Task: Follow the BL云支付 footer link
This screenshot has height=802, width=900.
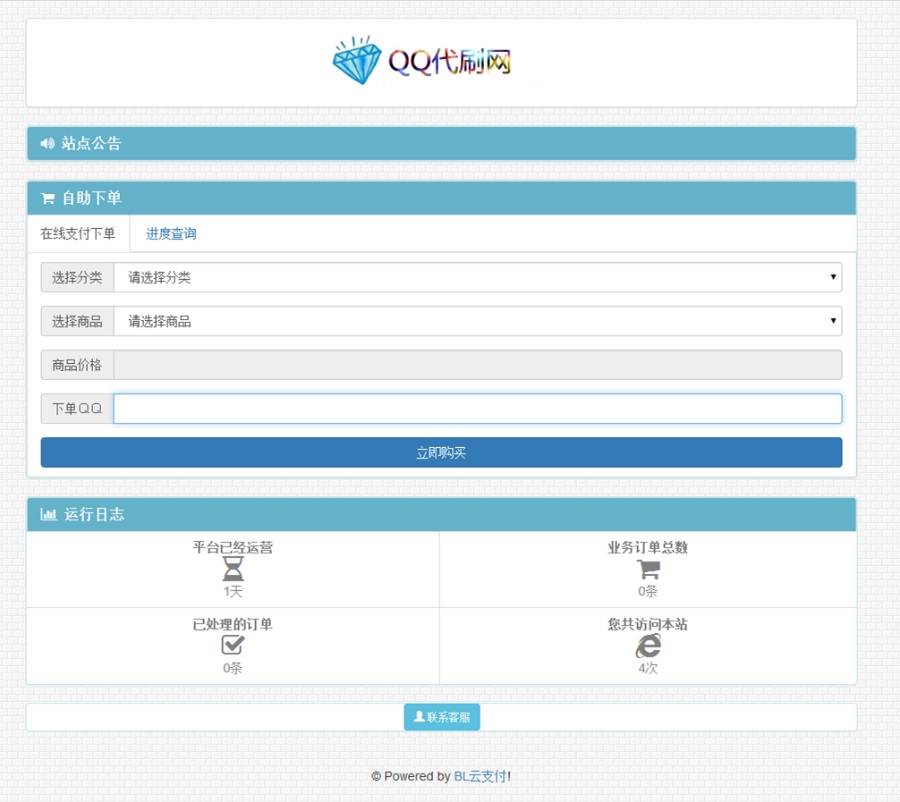Action: pyautogui.click(x=480, y=776)
